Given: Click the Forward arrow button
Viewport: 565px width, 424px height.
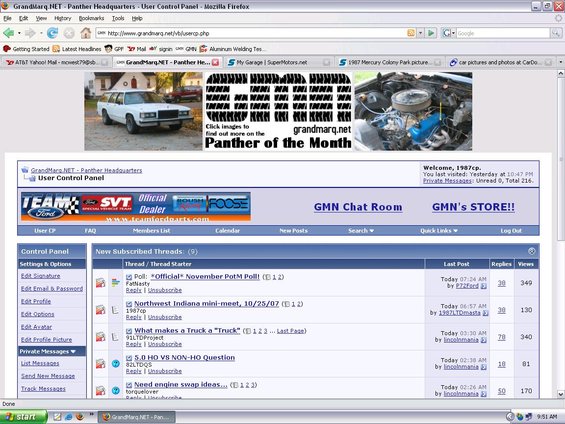Looking at the screenshot, I should click(30, 33).
